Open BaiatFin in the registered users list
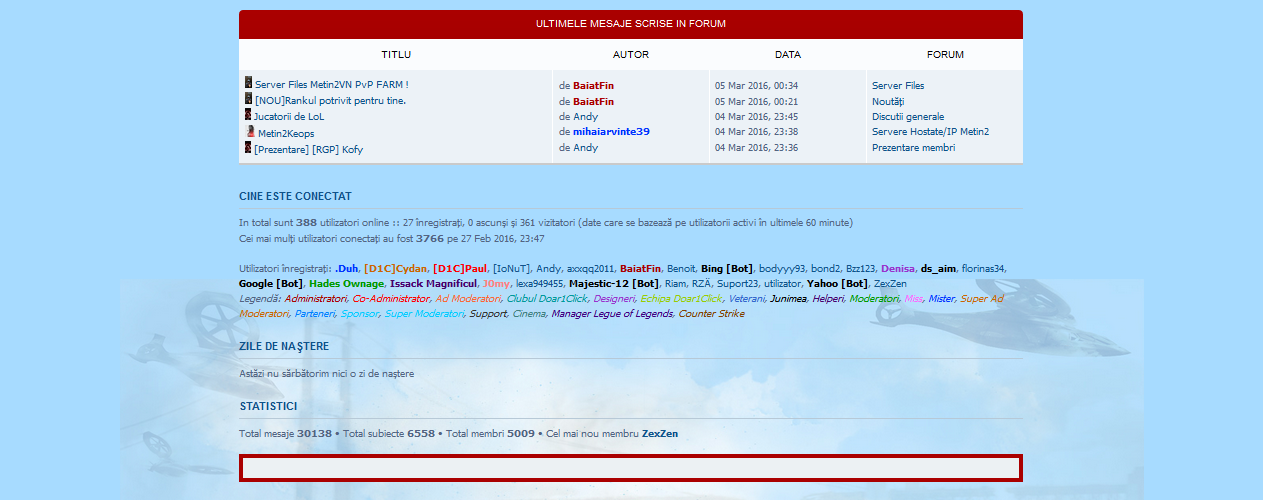 pyautogui.click(x=640, y=268)
